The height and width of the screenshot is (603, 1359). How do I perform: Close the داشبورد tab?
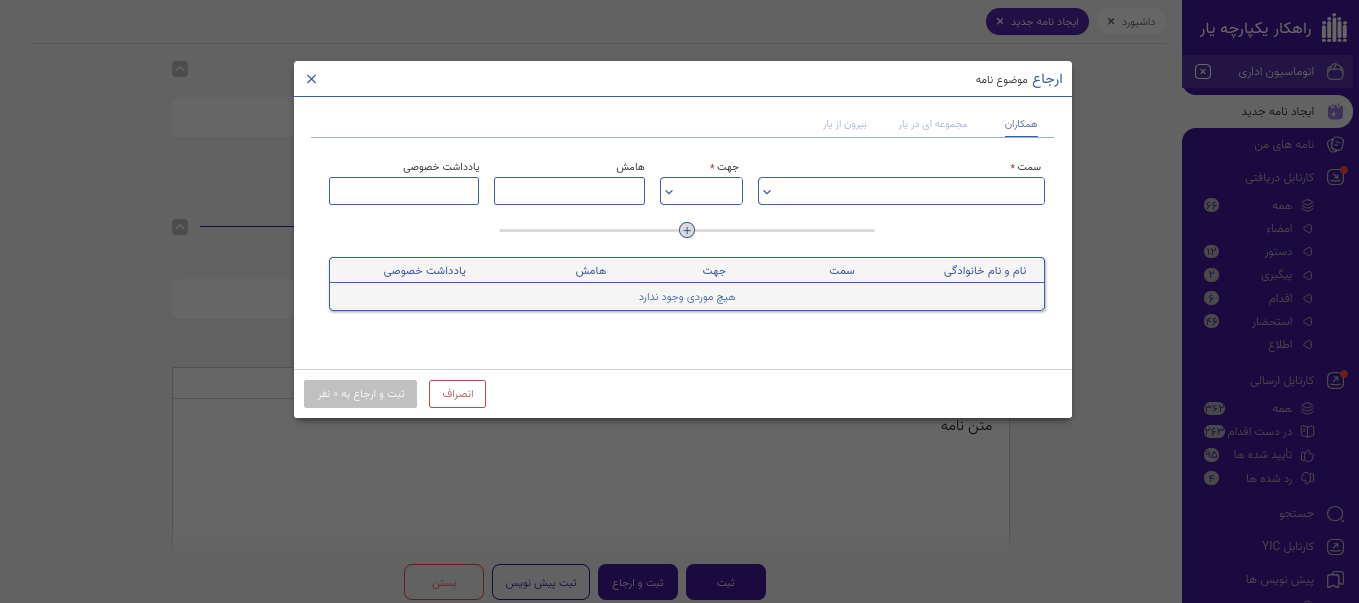click(1111, 21)
